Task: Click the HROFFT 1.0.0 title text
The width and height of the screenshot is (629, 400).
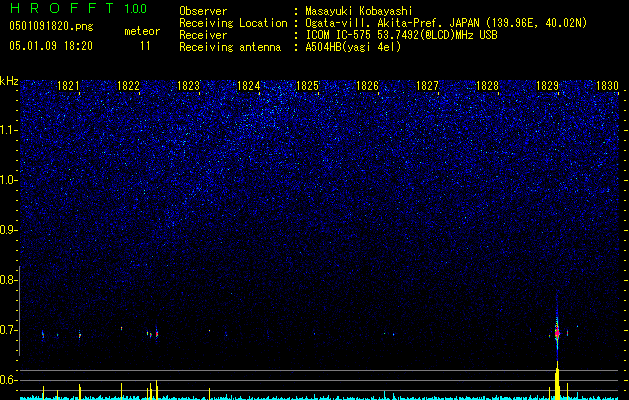Action: (x=78, y=8)
